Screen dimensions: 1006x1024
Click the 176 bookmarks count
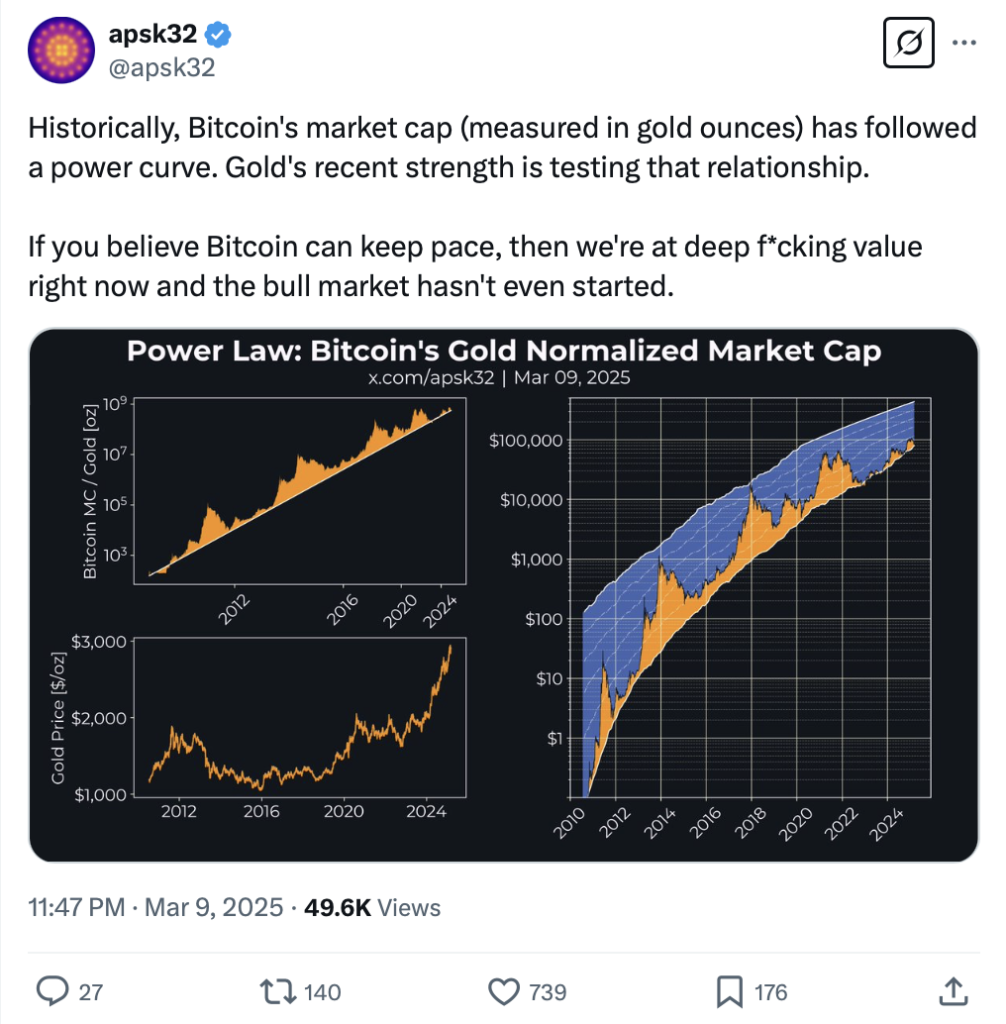coord(771,992)
